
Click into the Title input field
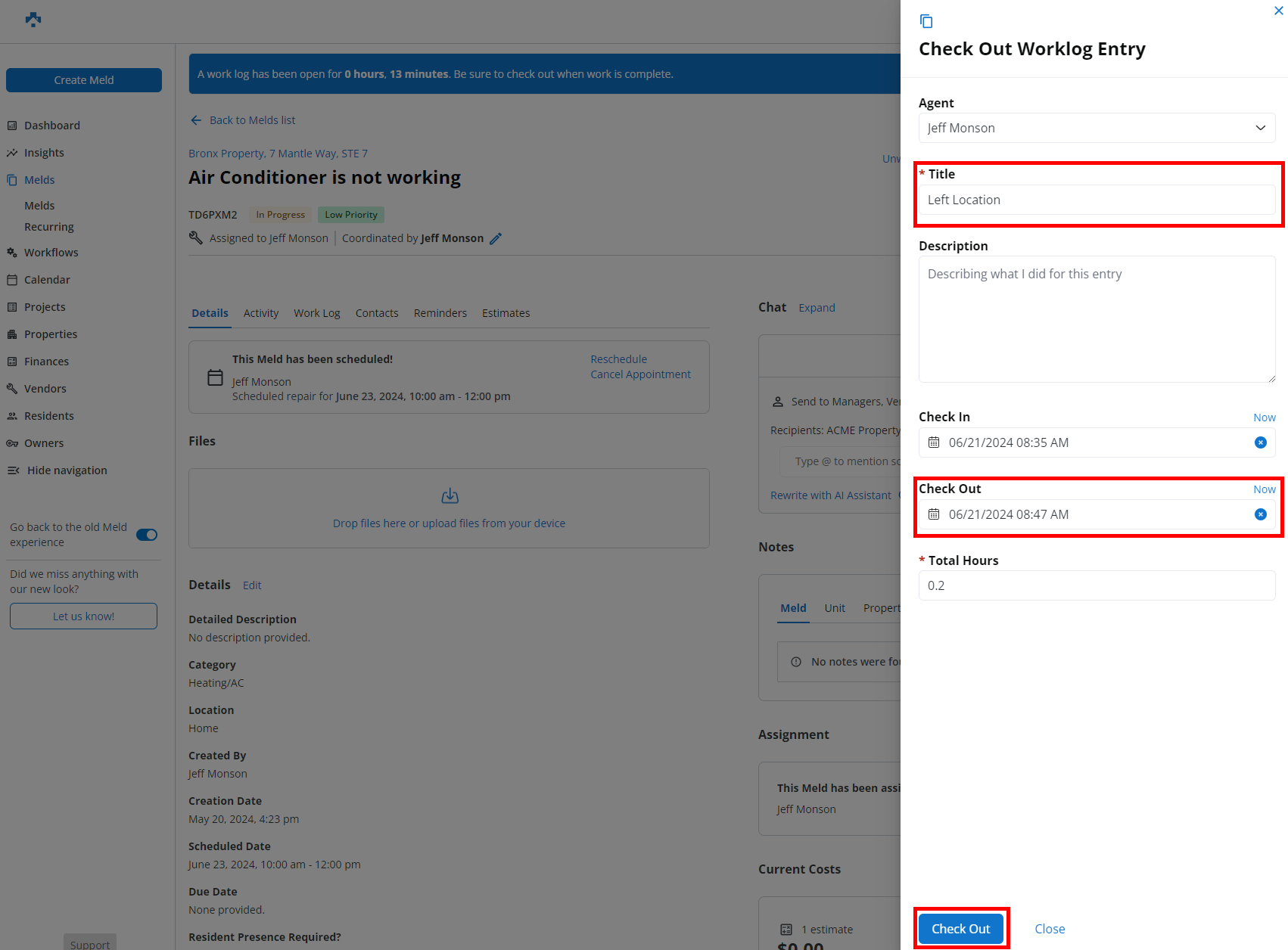click(1097, 200)
